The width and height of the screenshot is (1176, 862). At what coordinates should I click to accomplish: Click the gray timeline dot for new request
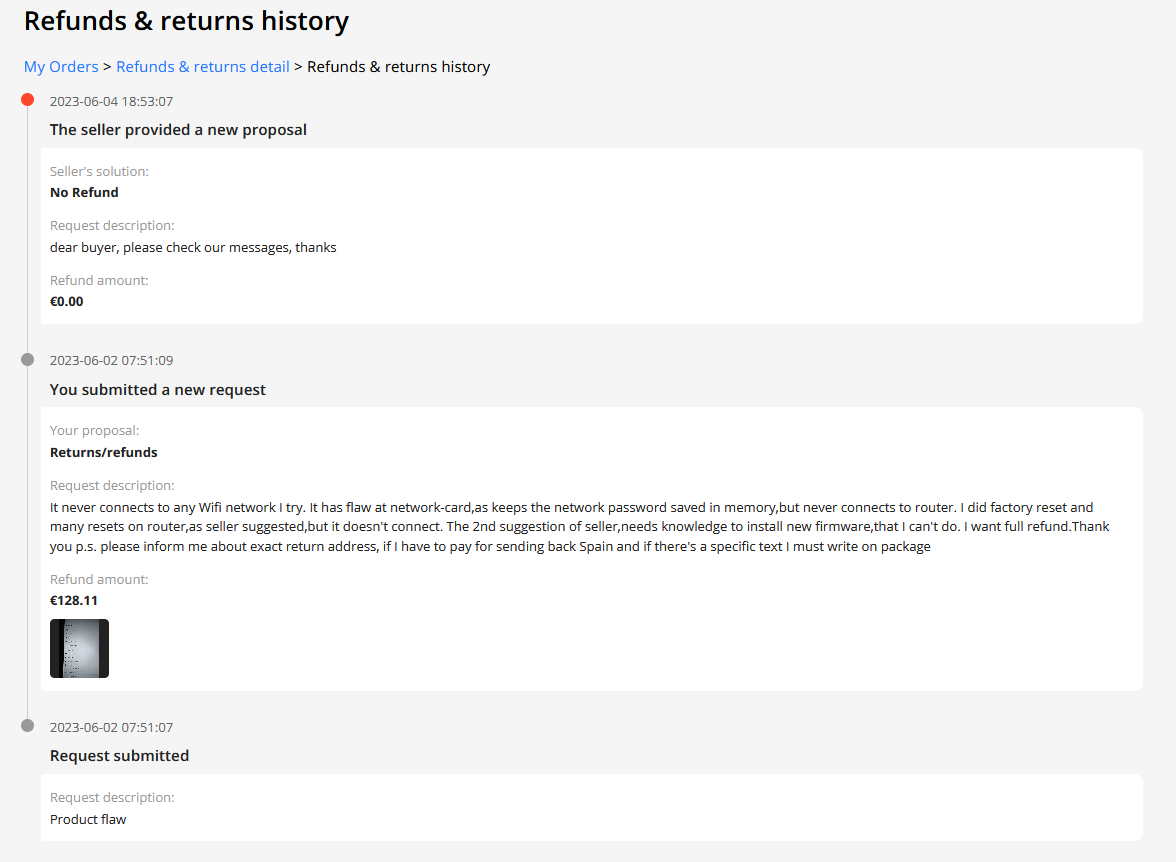[28, 359]
